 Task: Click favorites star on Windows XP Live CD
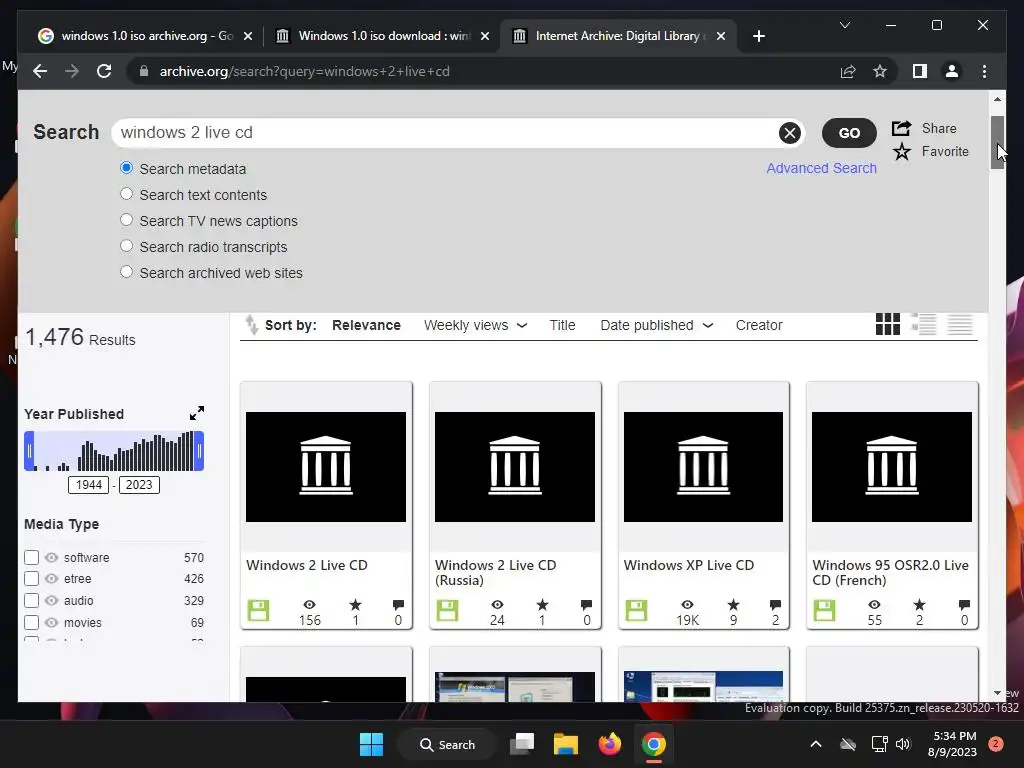coord(733,605)
